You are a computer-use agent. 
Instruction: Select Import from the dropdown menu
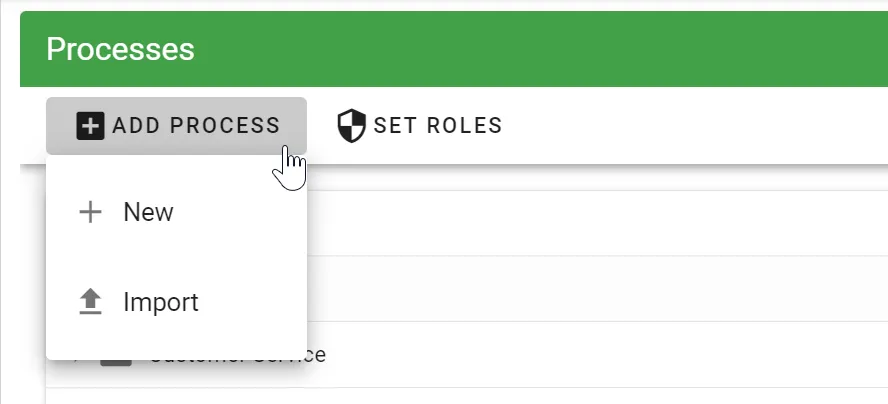click(160, 302)
